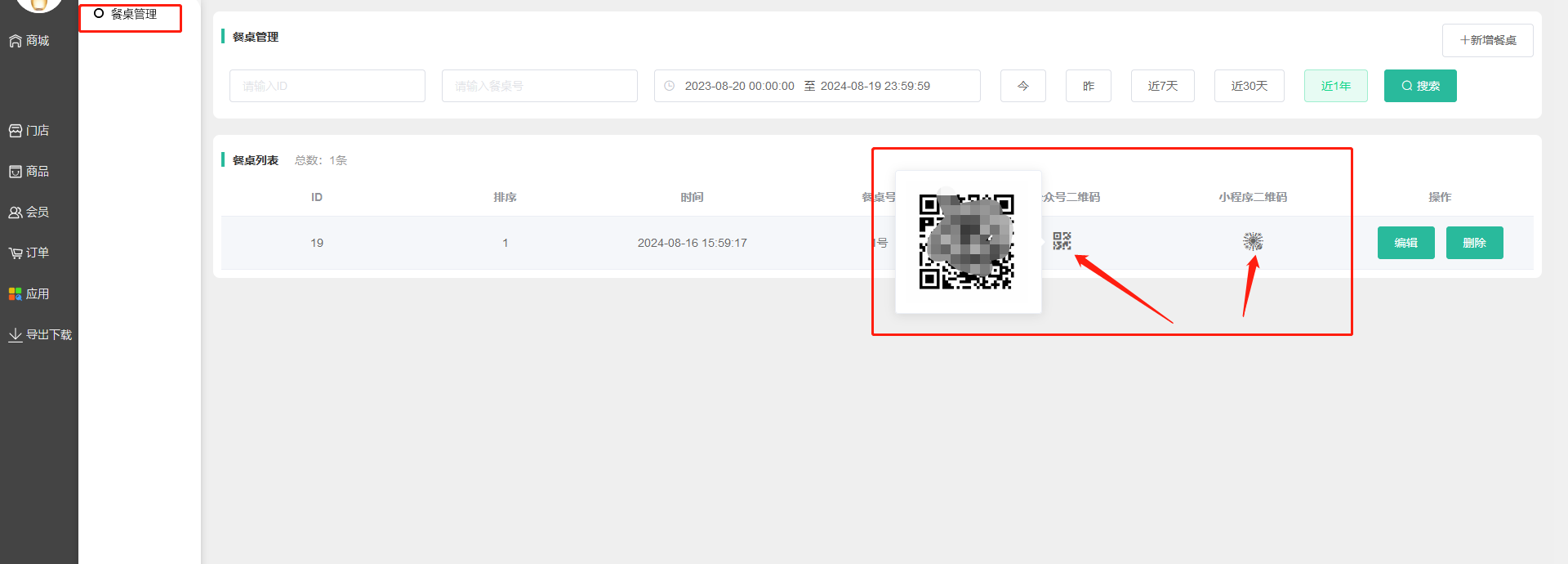Click 编辑 for table ID 19
The height and width of the screenshot is (564, 1568).
tap(1405, 243)
